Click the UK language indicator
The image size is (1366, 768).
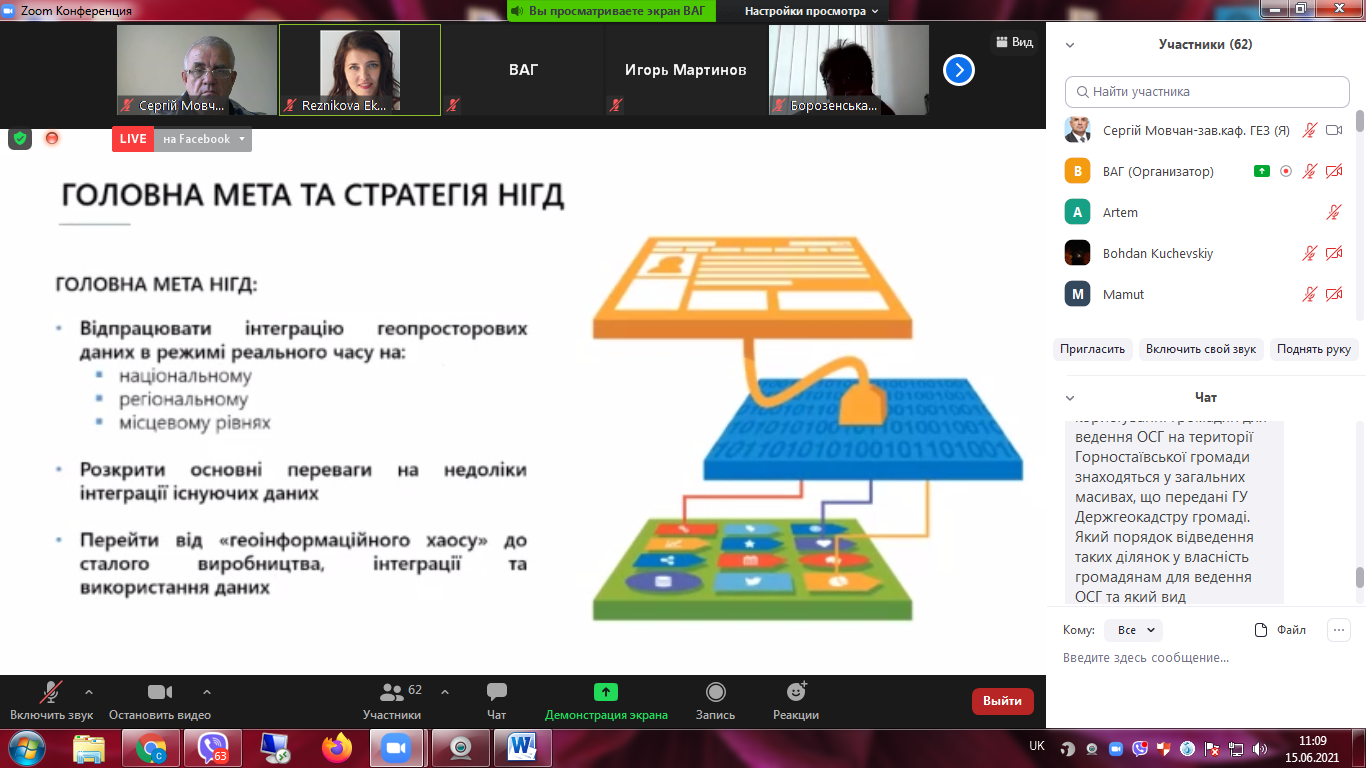[1037, 746]
